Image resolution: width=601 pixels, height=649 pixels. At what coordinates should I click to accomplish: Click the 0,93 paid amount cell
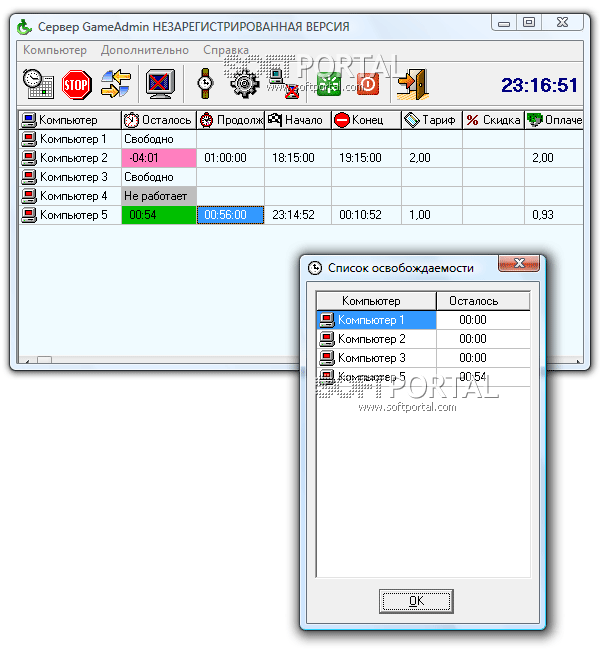coord(554,215)
